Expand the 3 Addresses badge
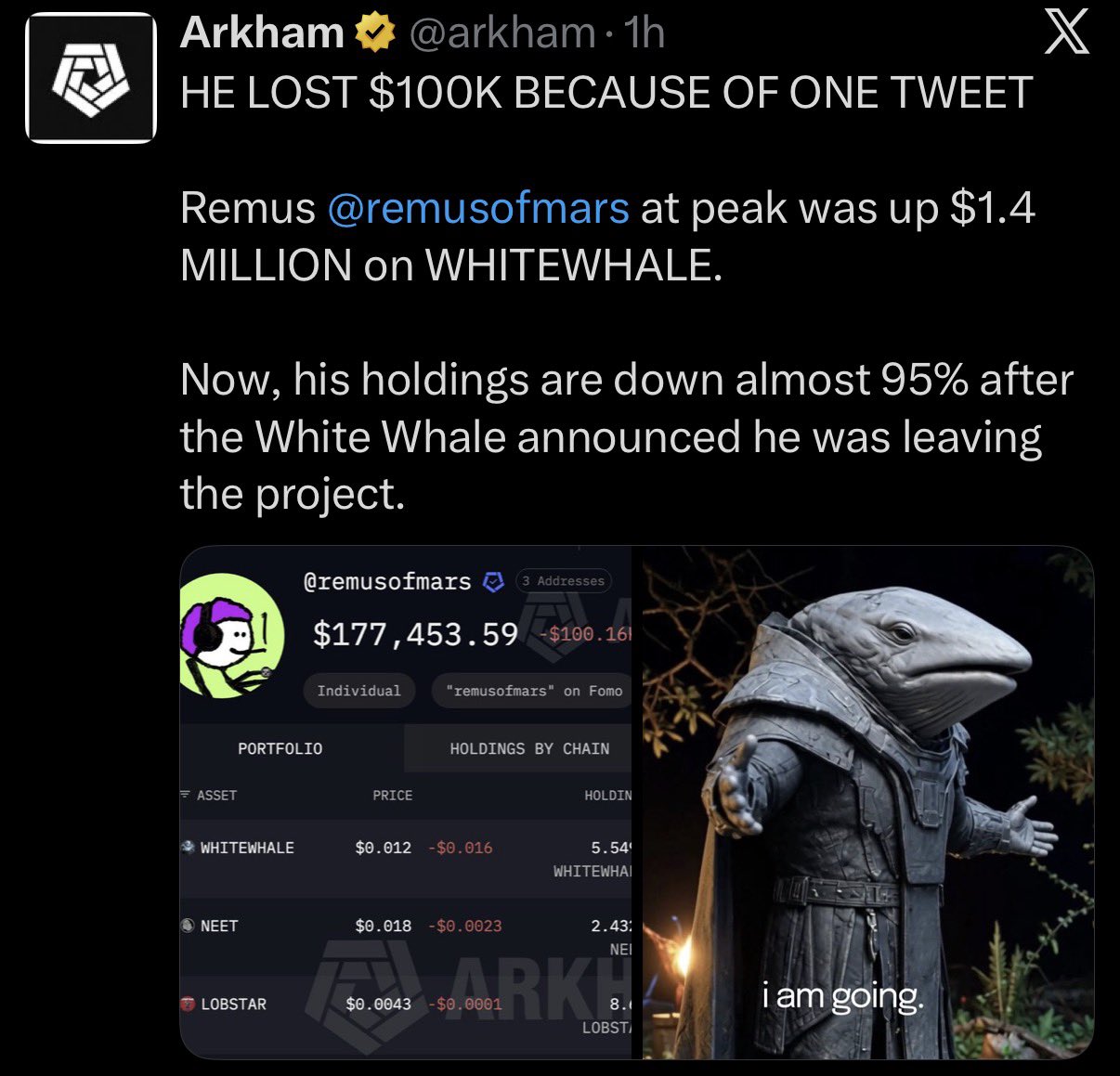 click(563, 581)
